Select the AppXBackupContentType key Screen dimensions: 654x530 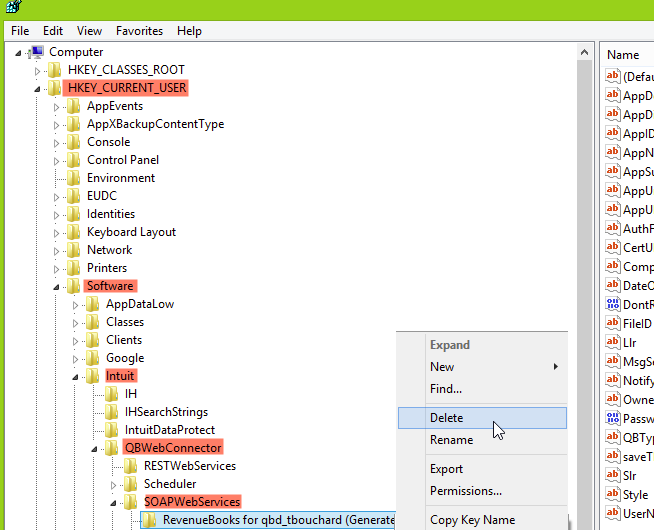156,124
